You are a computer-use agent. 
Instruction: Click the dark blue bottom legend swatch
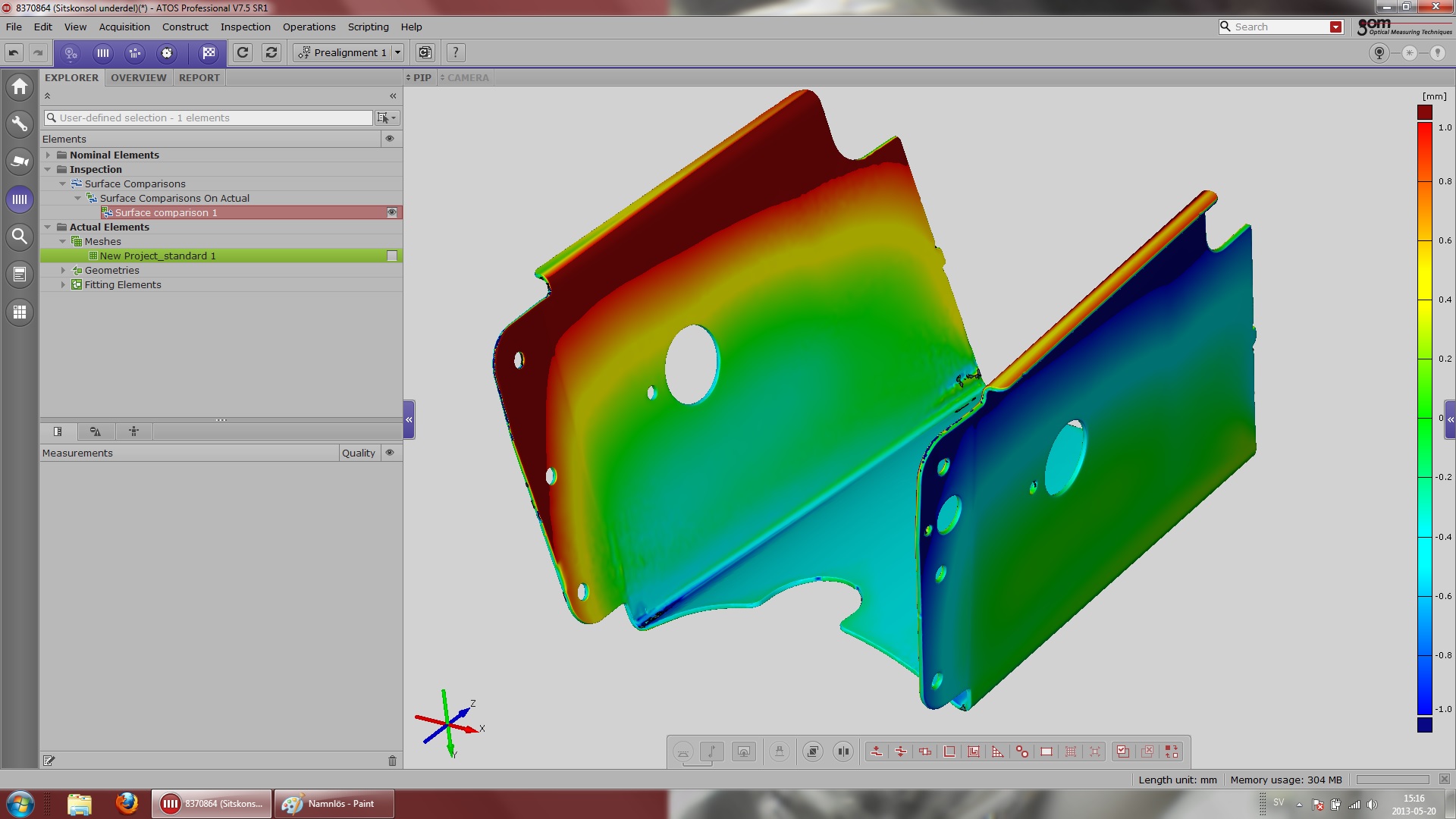[x=1425, y=725]
